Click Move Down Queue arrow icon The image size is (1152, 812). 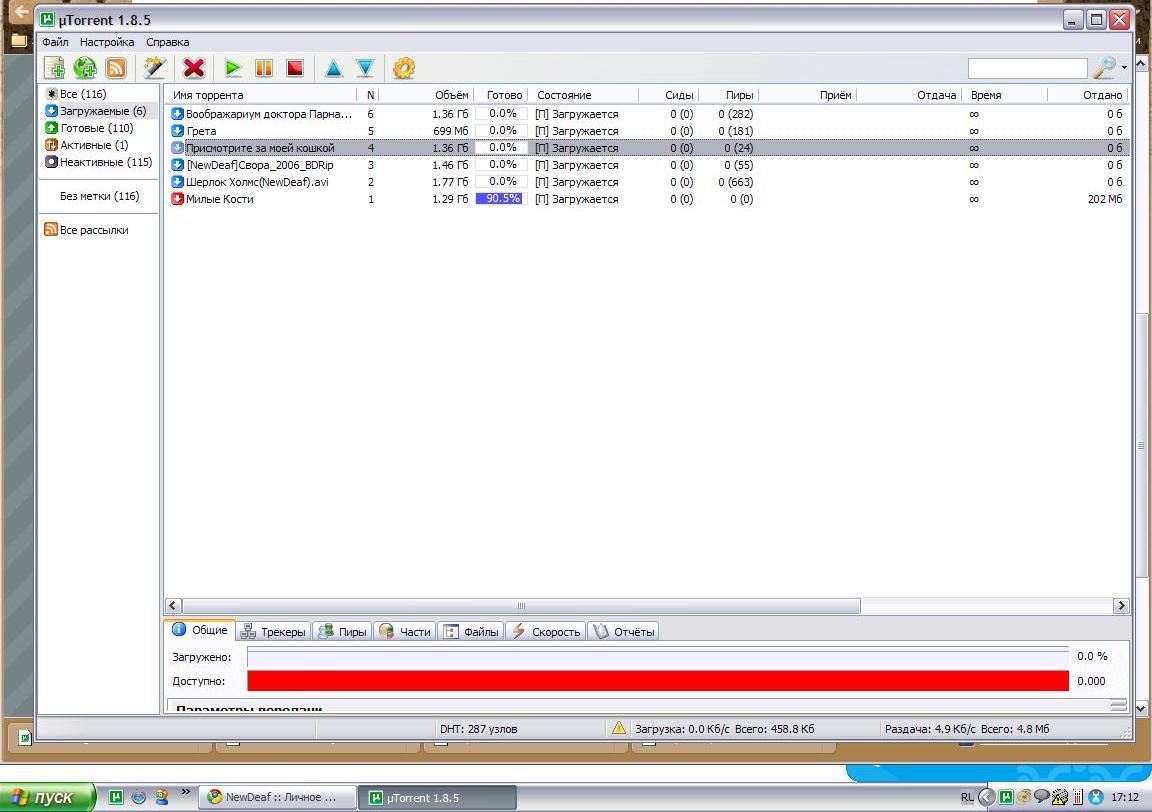coord(365,68)
